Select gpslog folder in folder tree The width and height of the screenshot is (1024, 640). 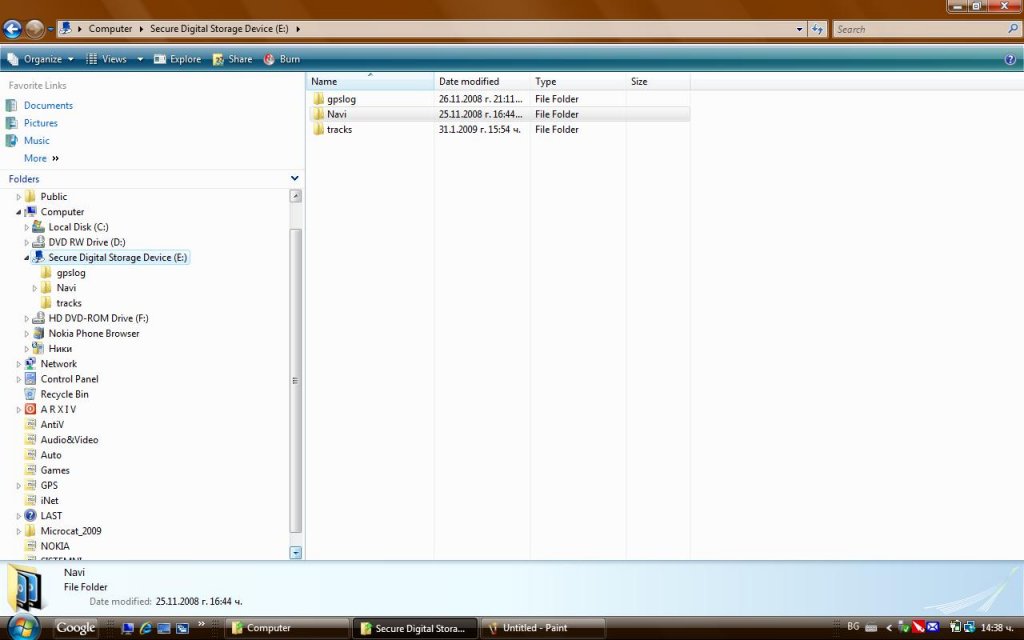tap(71, 272)
